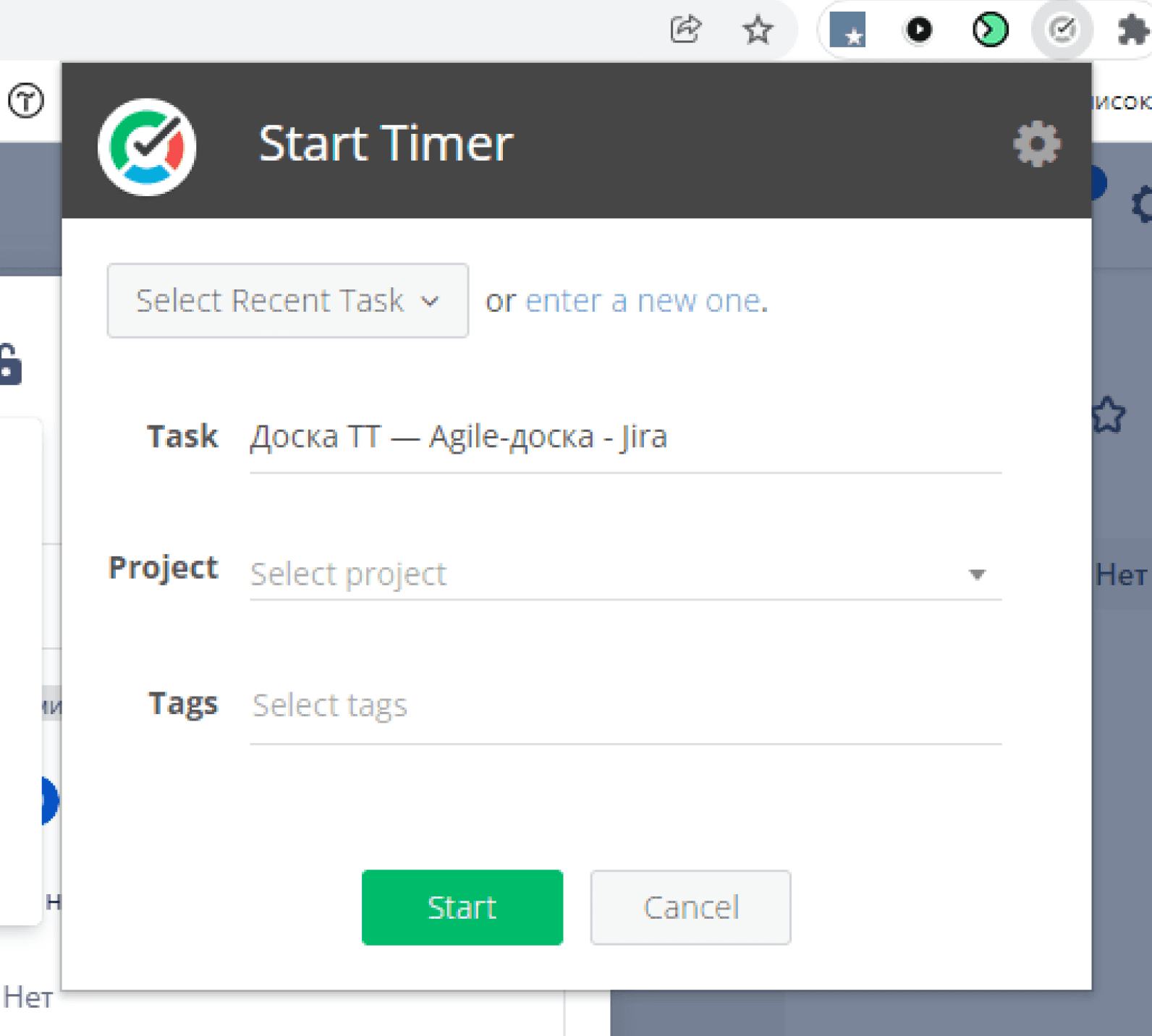
Task: Star the board with the outlined star
Action: [x=1108, y=415]
